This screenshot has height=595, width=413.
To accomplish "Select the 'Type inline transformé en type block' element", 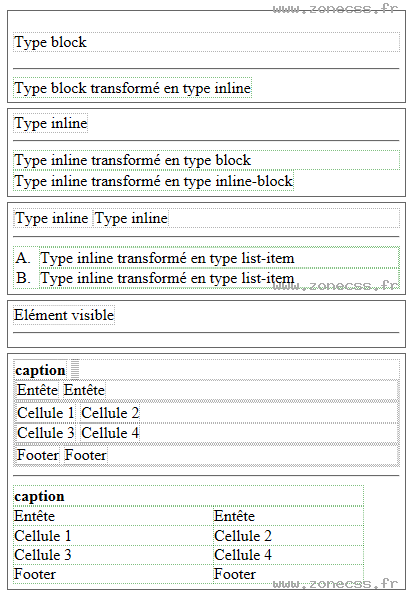I will coord(206,160).
